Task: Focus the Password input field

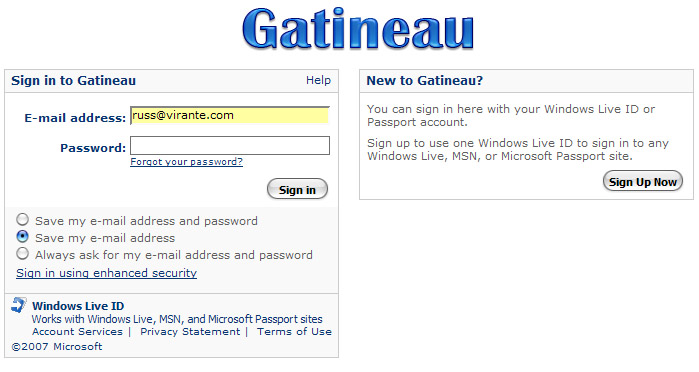Action: pyautogui.click(x=230, y=146)
